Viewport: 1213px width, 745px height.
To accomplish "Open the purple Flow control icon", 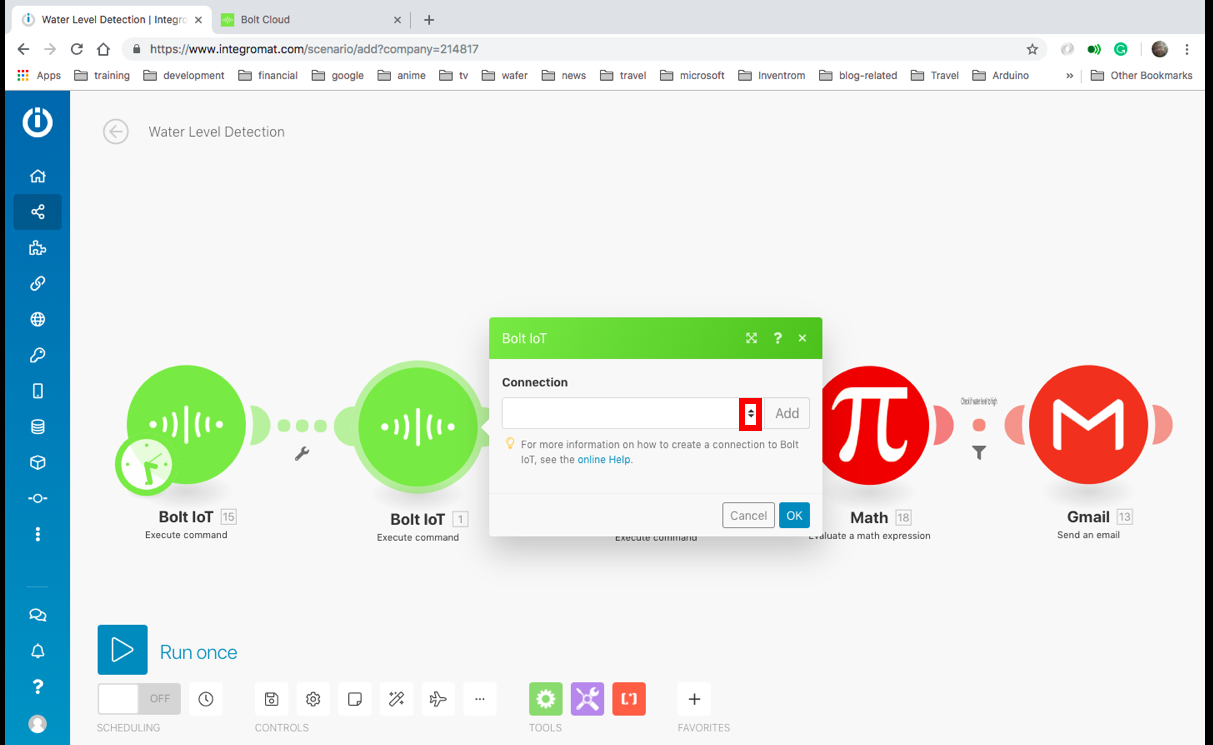I will (587, 699).
